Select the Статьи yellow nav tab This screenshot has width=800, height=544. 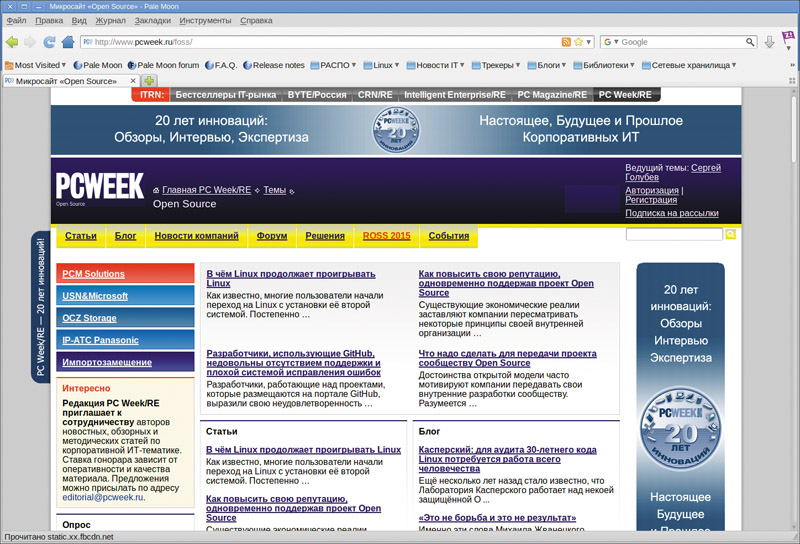pos(81,236)
